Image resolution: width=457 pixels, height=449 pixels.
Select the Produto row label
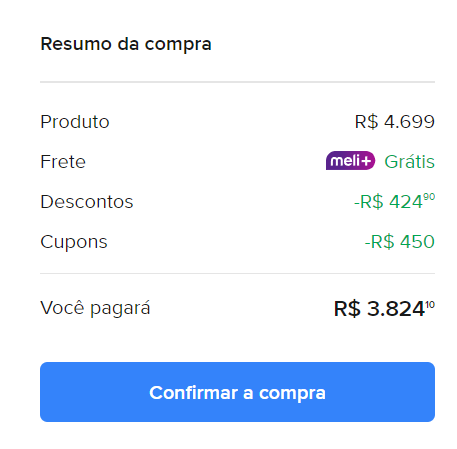[75, 122]
